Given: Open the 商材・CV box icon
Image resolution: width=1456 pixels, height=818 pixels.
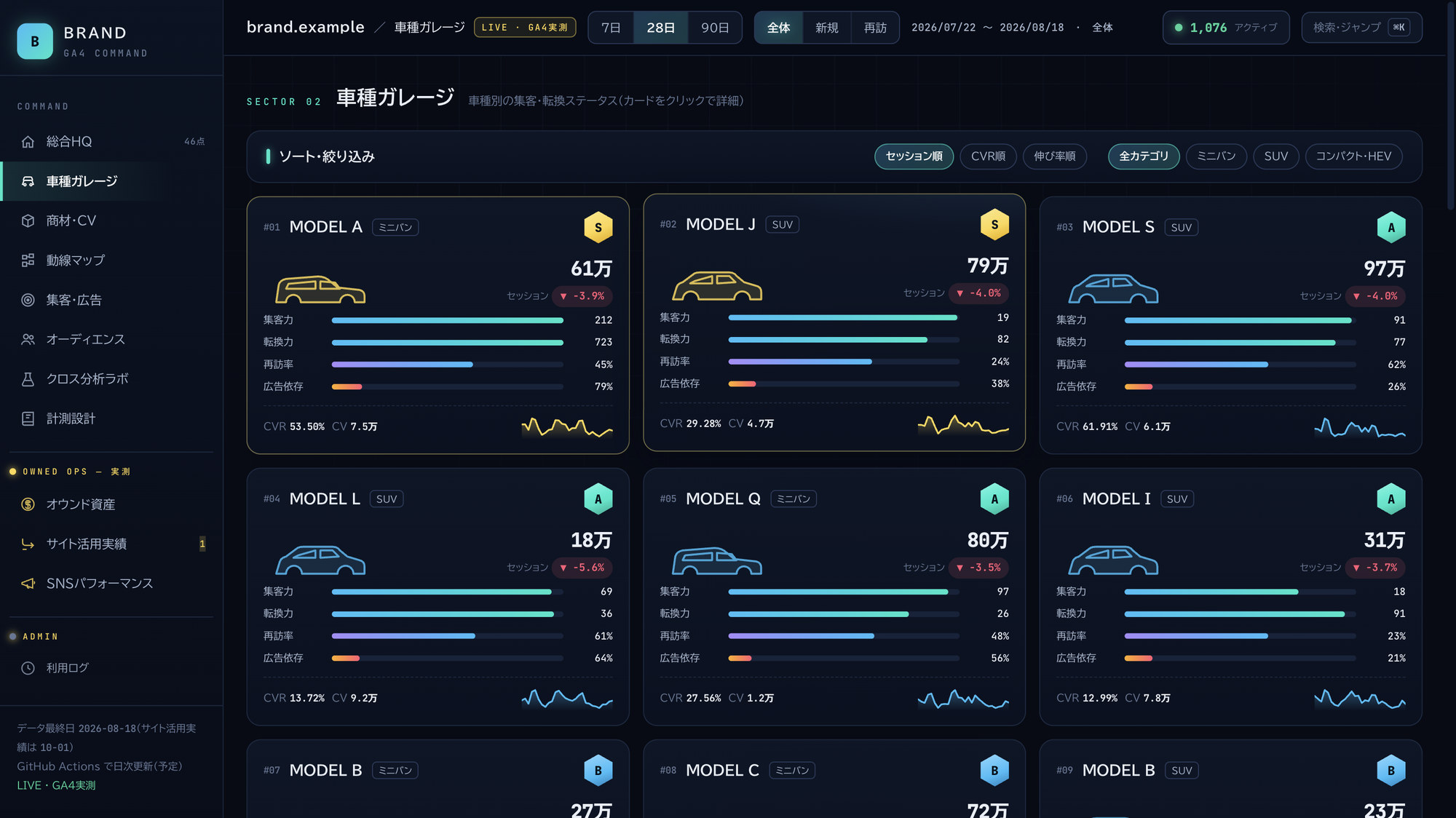Looking at the screenshot, I should coord(28,221).
